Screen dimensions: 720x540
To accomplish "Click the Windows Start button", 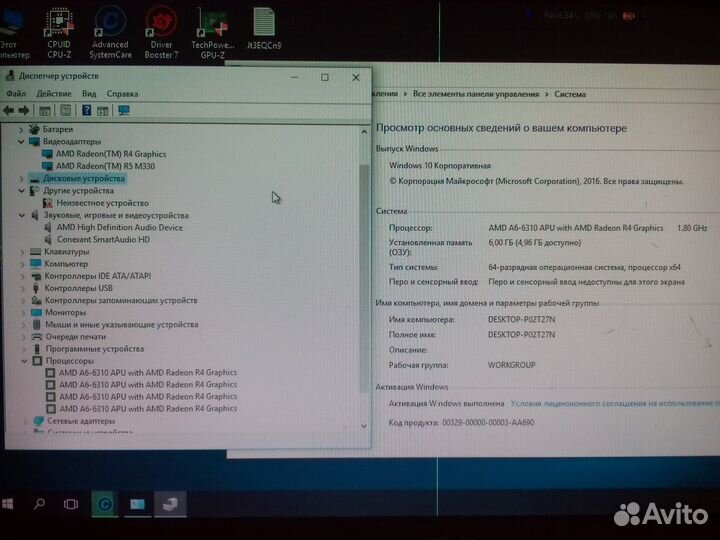I will (x=8, y=504).
